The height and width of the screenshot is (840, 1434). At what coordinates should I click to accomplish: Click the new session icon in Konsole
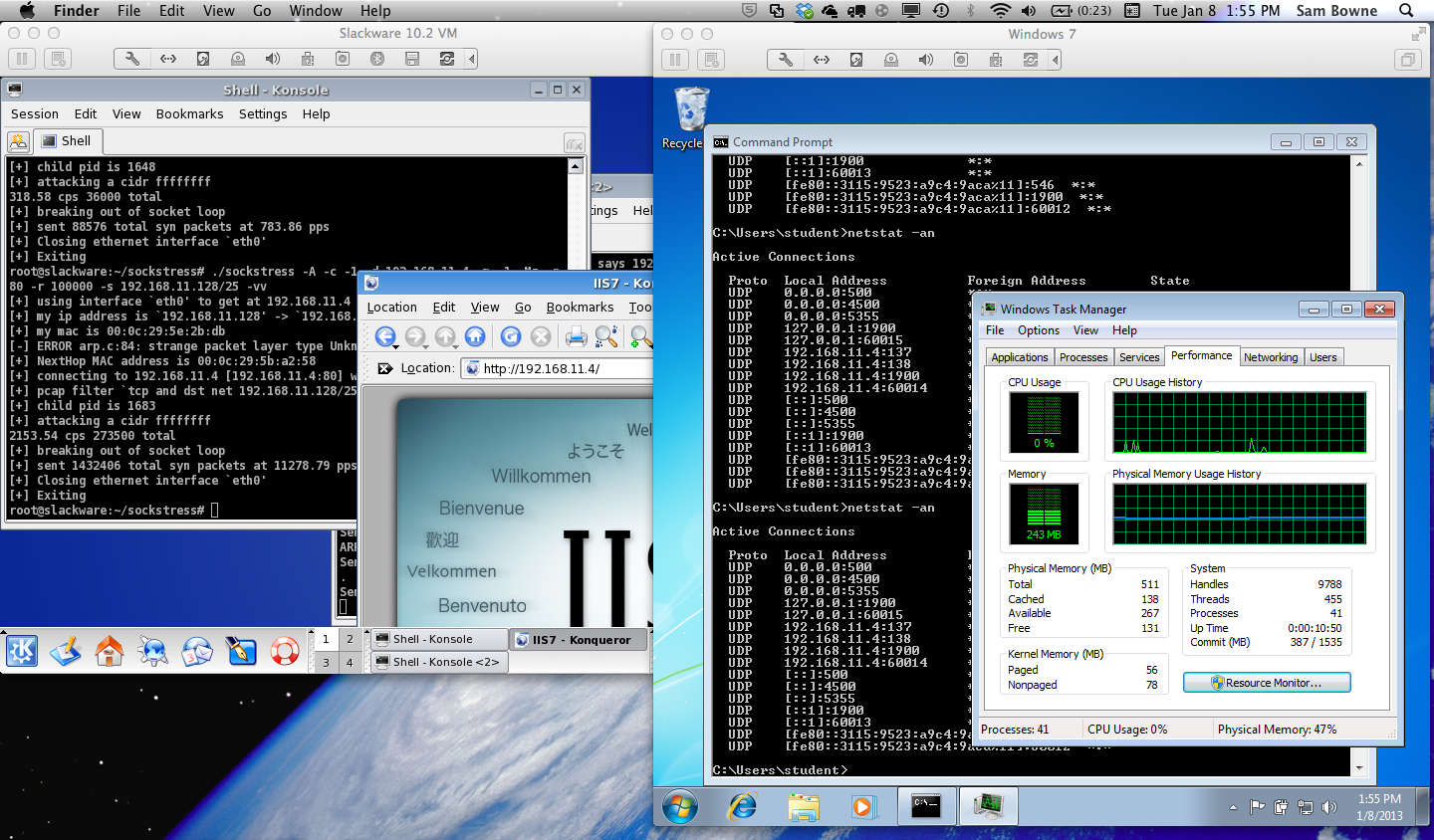pyautogui.click(x=19, y=141)
